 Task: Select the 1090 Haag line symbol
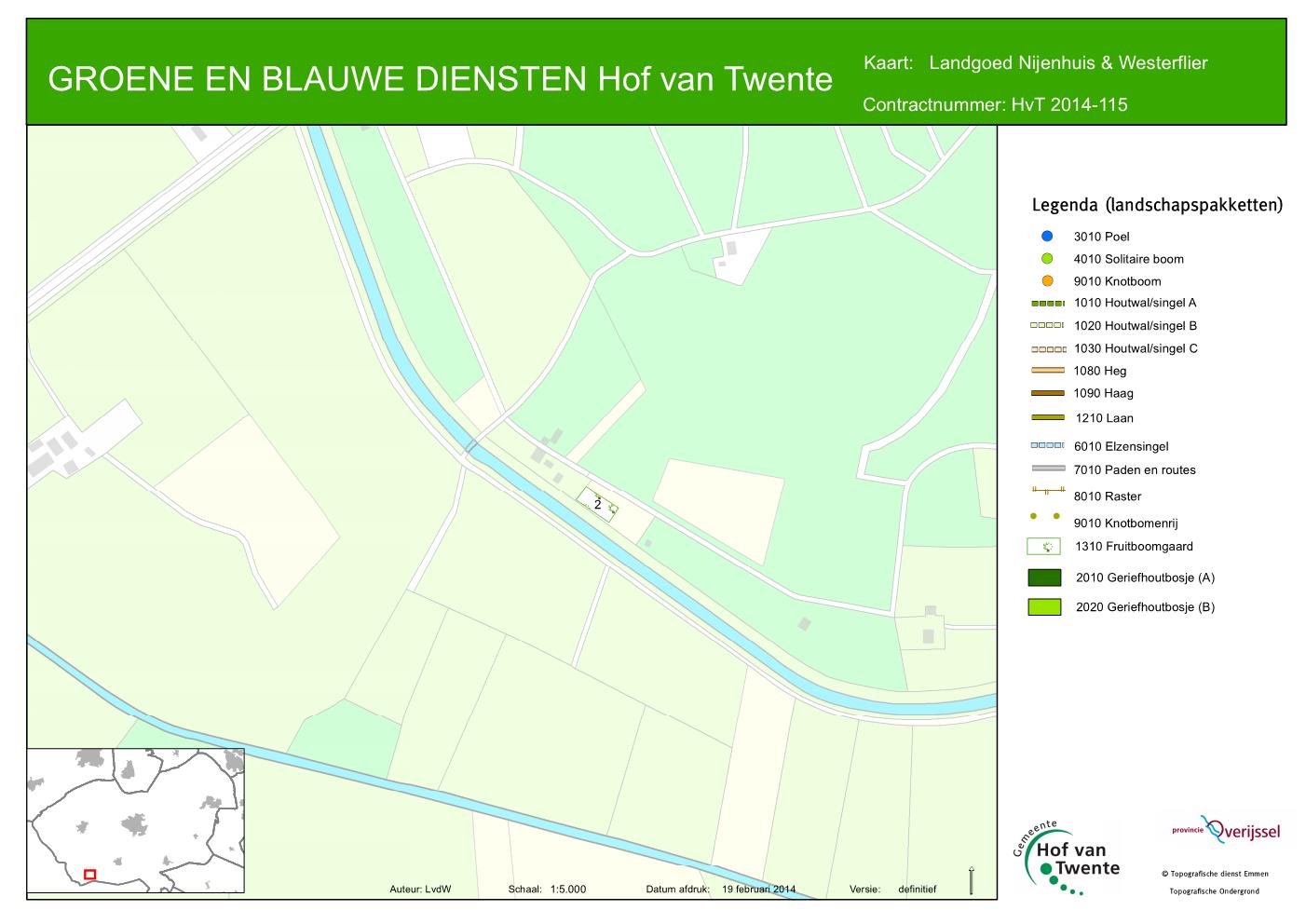click(1047, 393)
